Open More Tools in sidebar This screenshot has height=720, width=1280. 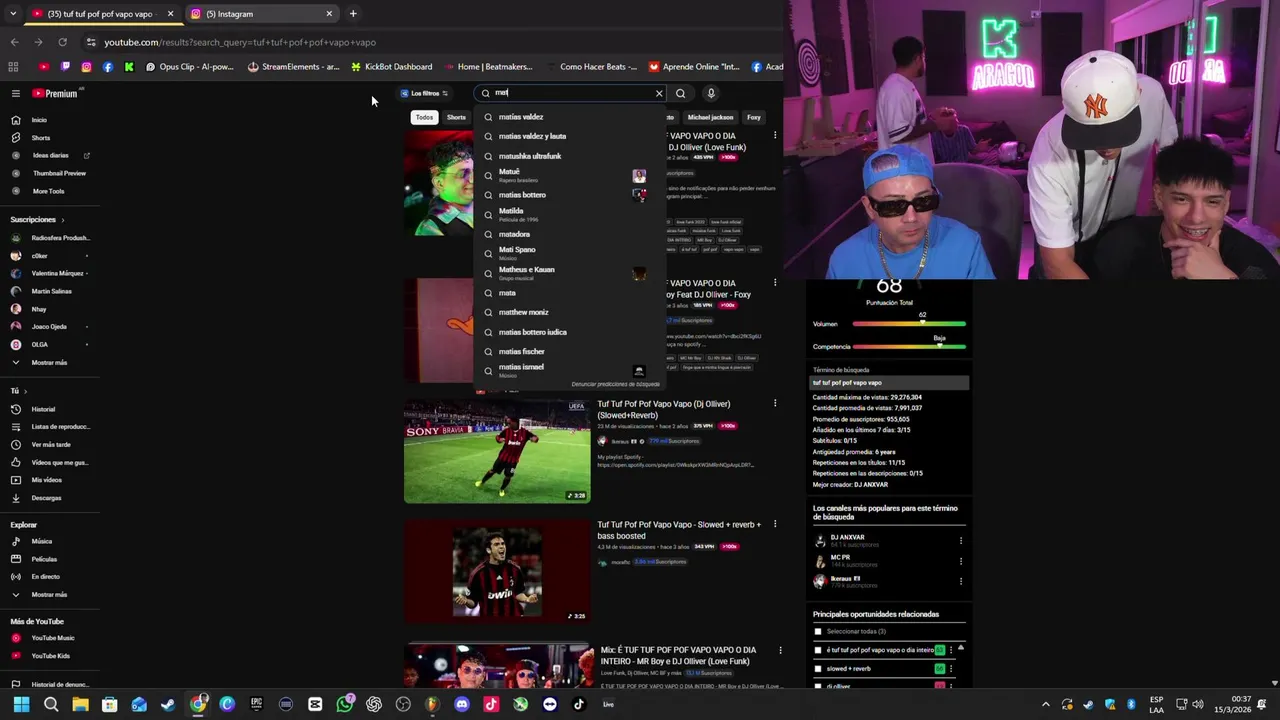click(x=48, y=191)
